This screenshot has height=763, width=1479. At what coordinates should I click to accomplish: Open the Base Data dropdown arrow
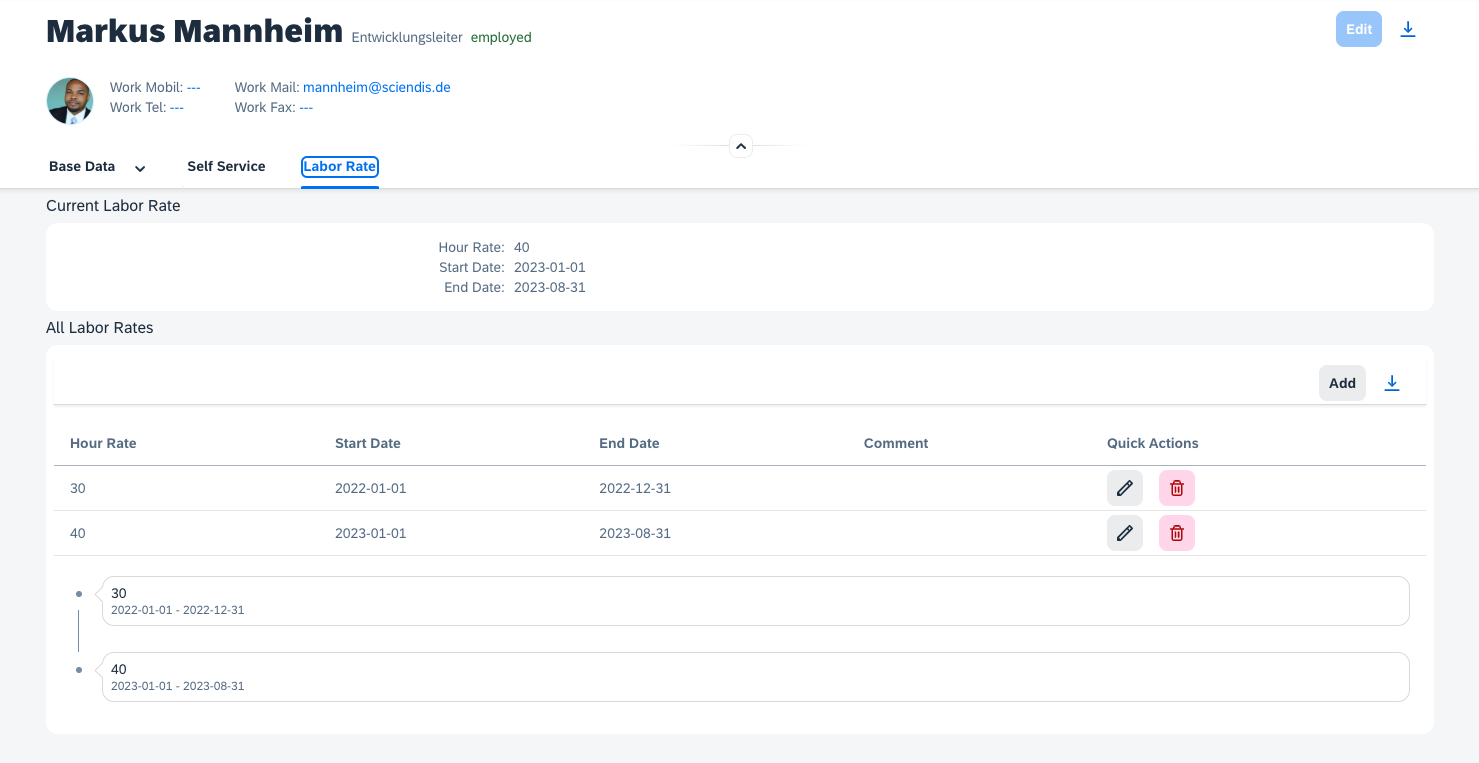pyautogui.click(x=140, y=168)
